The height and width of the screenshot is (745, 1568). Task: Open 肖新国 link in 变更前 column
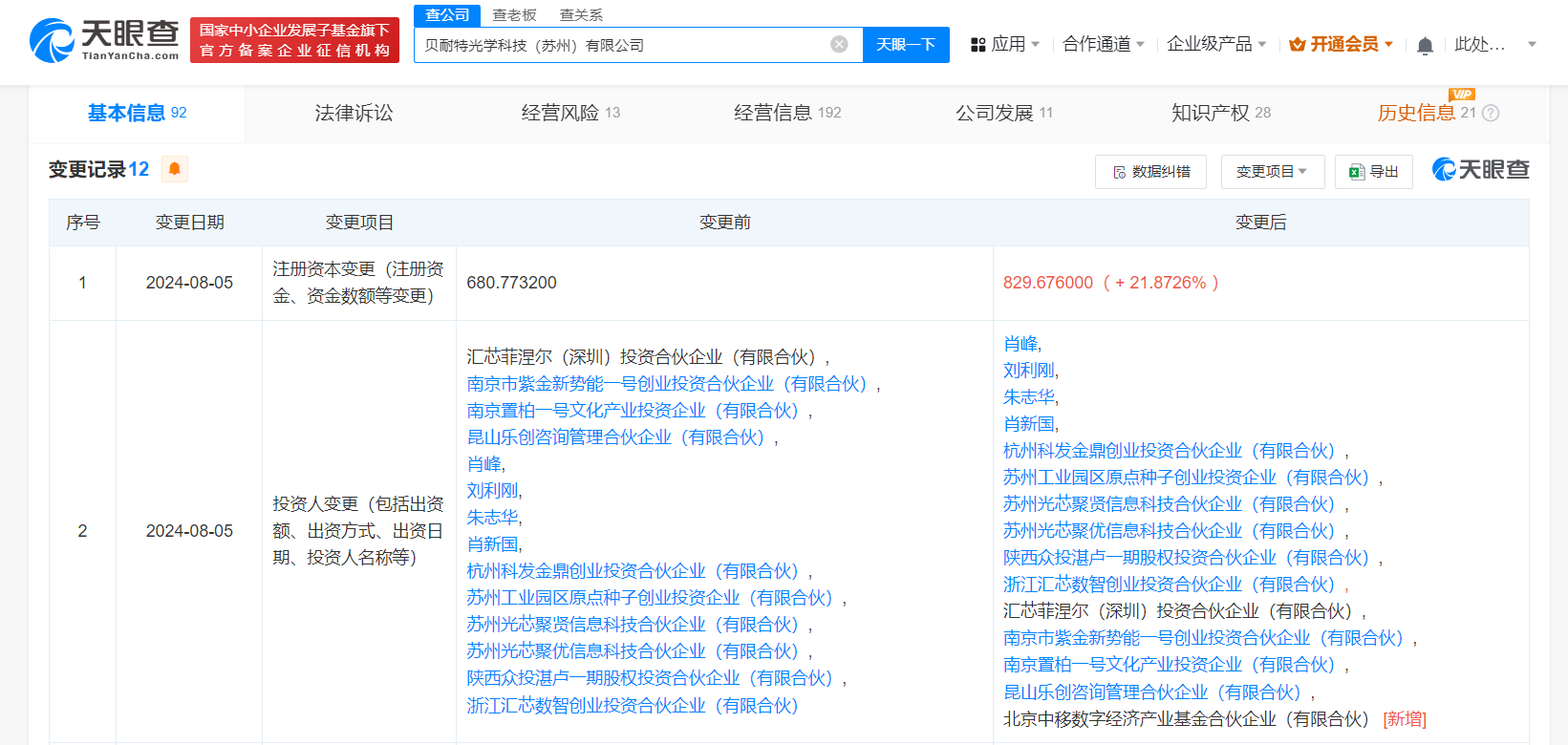492,544
